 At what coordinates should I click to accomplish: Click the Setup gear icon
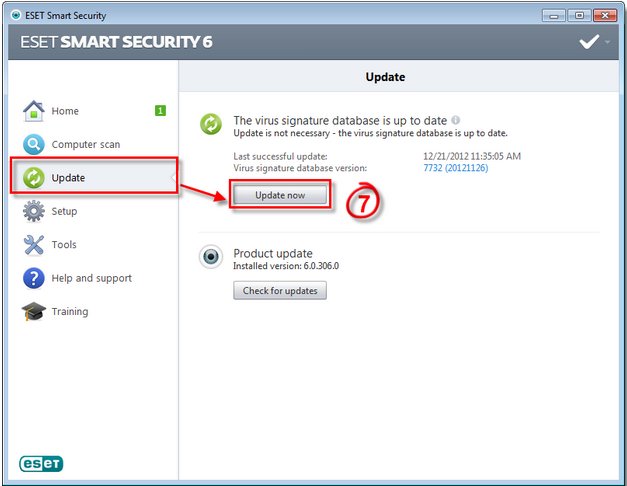tap(34, 211)
